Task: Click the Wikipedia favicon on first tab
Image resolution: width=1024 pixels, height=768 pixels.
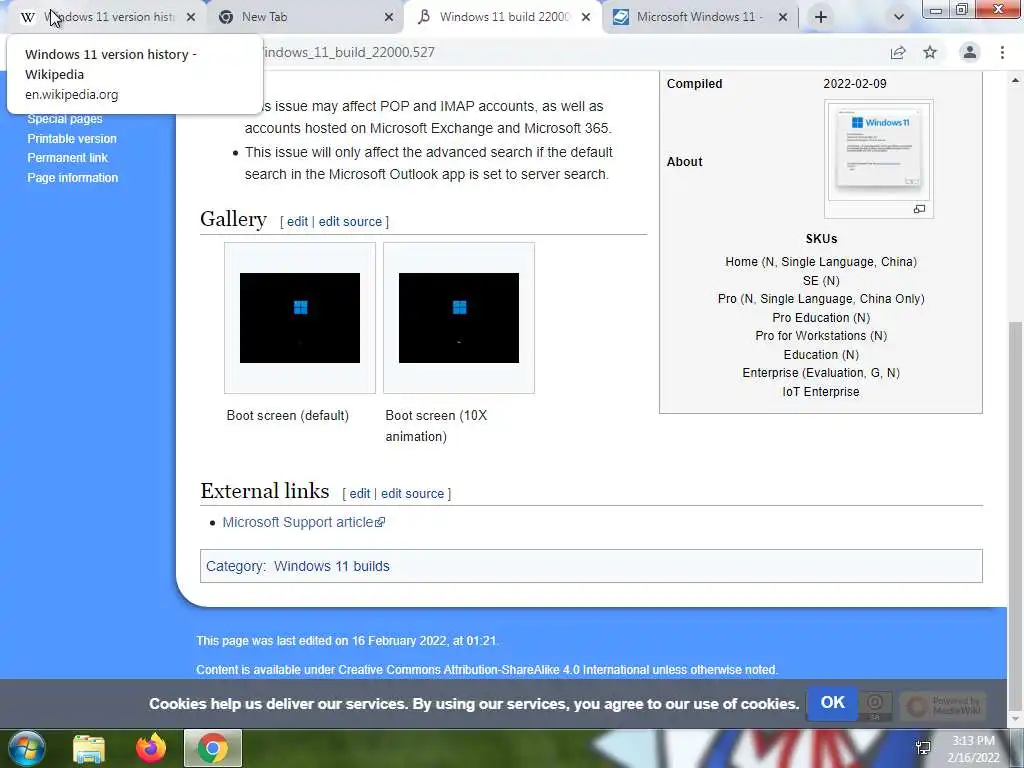Action: point(27,18)
